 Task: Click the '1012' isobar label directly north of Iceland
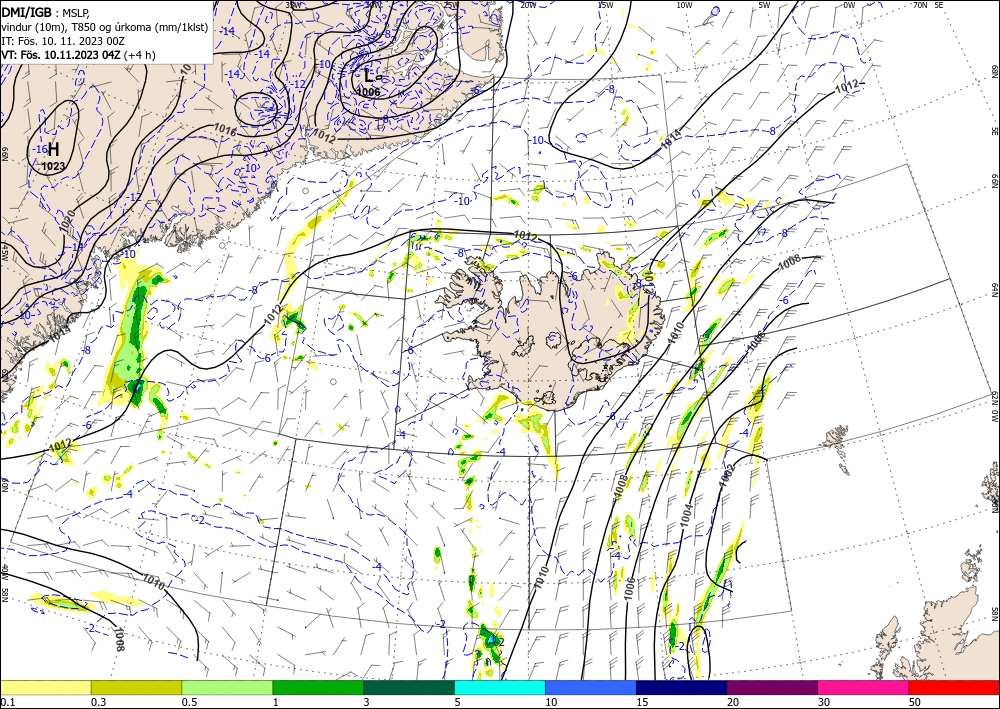click(526, 236)
